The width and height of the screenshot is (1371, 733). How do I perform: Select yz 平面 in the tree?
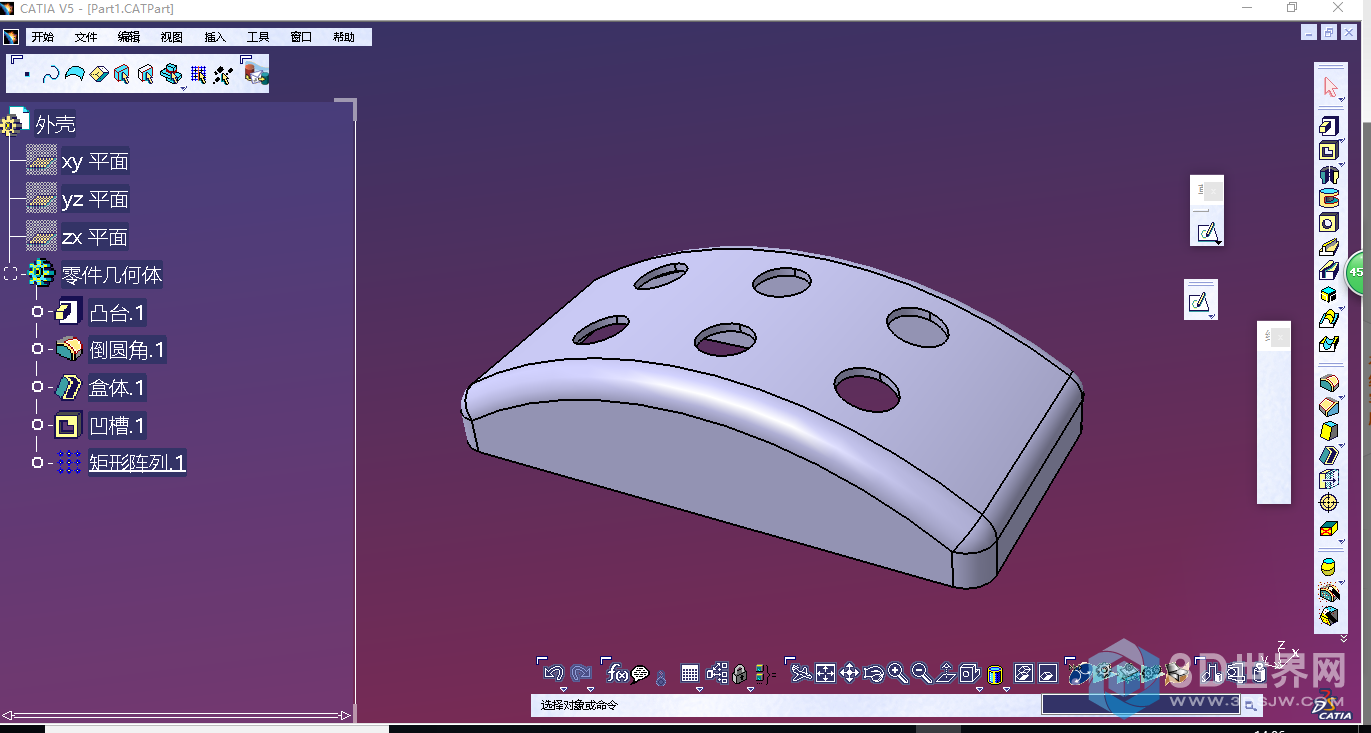pyautogui.click(x=95, y=200)
